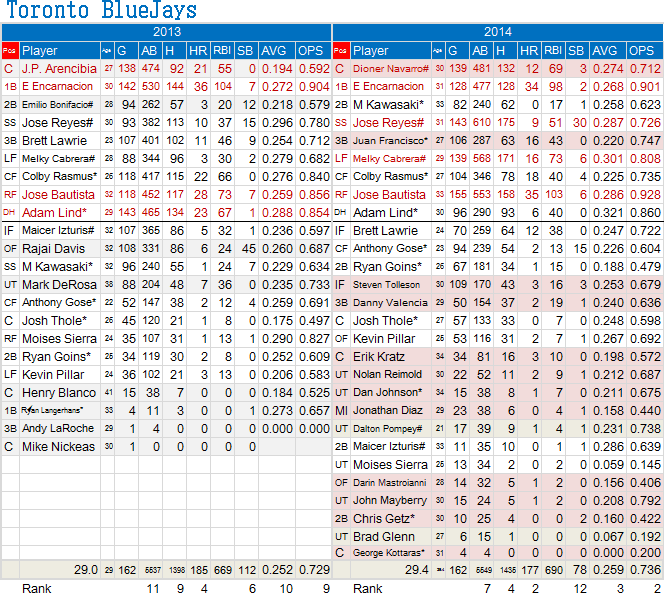Click 2013 team home run total 185
Screen dimensions: 664x593
199,570
